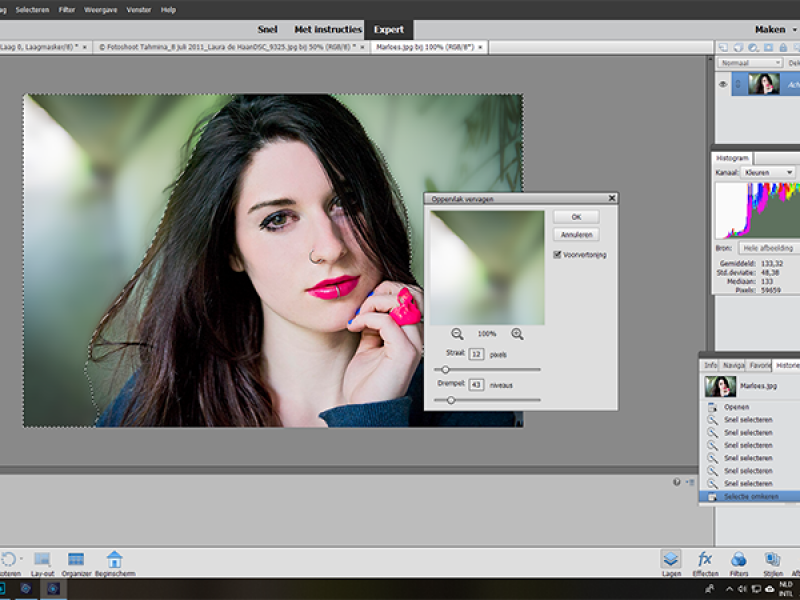Create a new layer using the layer icon
Viewport: 800px width, 600px height.
coord(723,47)
